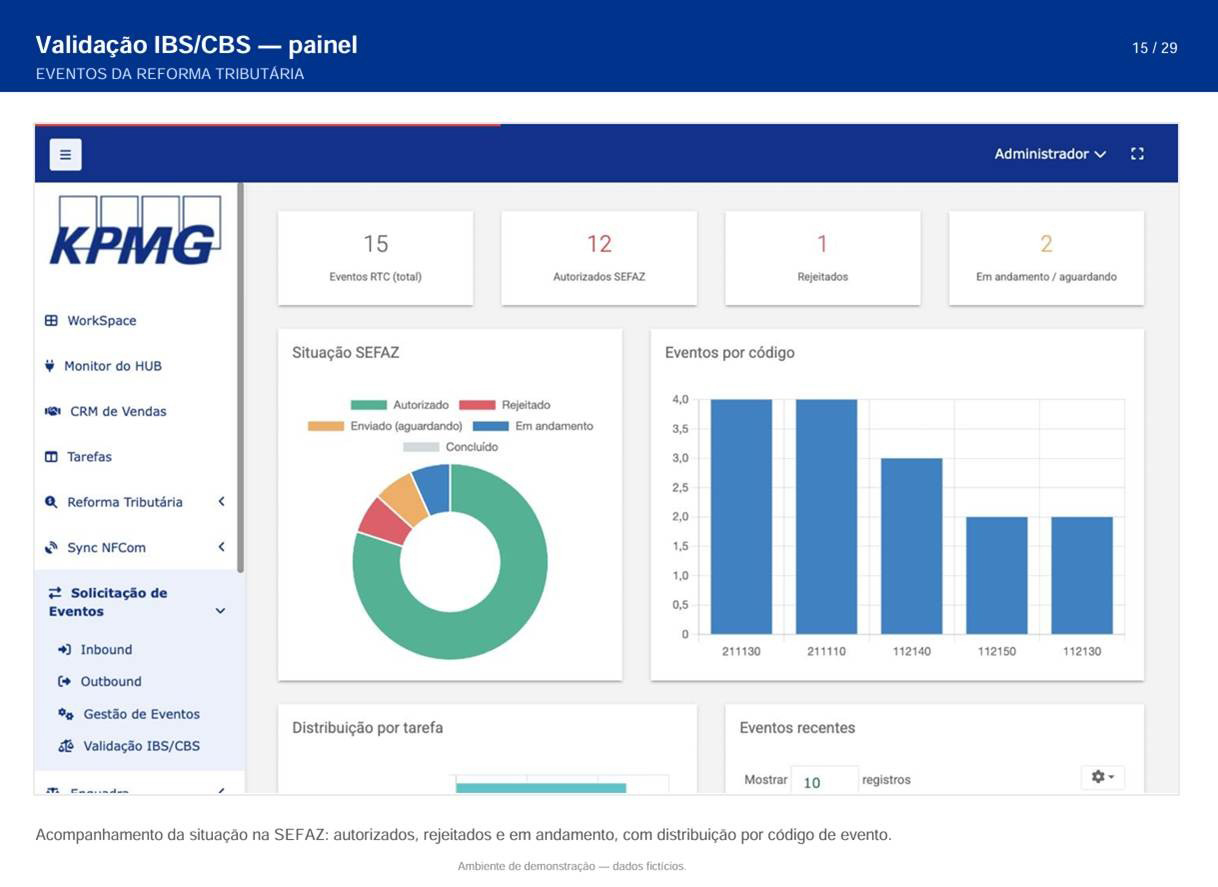Click the KPMG logo
Image resolution: width=1218 pixels, height=887 pixels.
point(135,232)
